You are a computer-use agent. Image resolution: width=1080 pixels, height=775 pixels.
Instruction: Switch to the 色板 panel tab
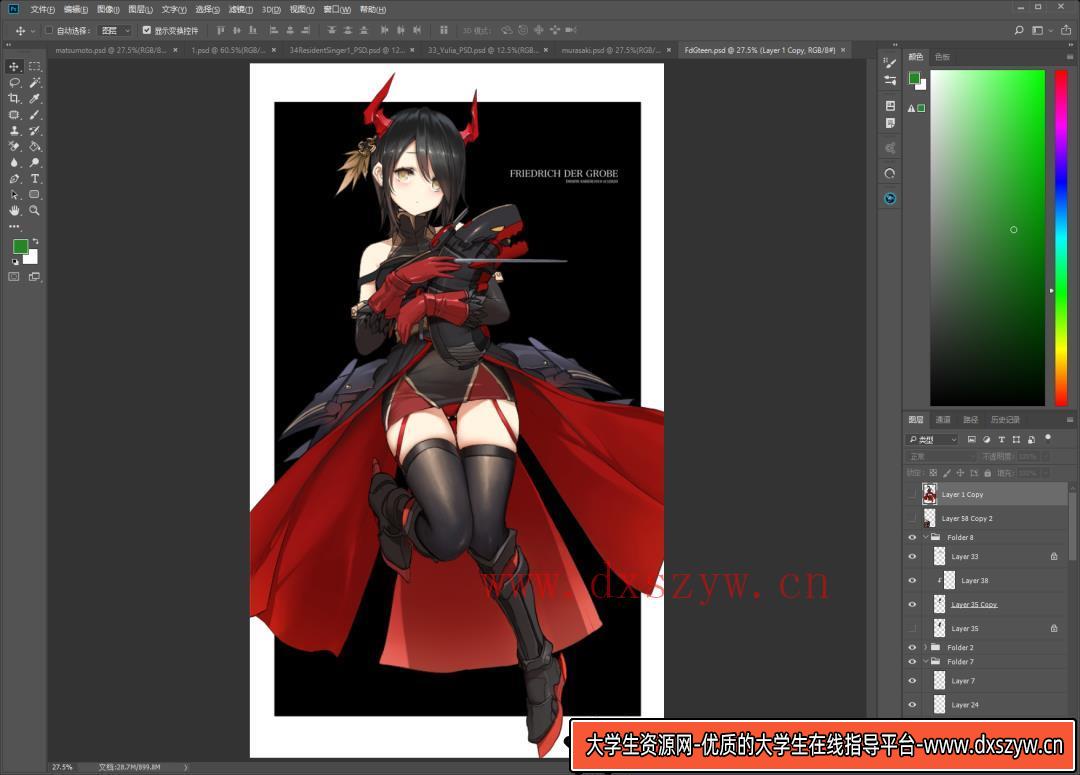tap(942, 57)
